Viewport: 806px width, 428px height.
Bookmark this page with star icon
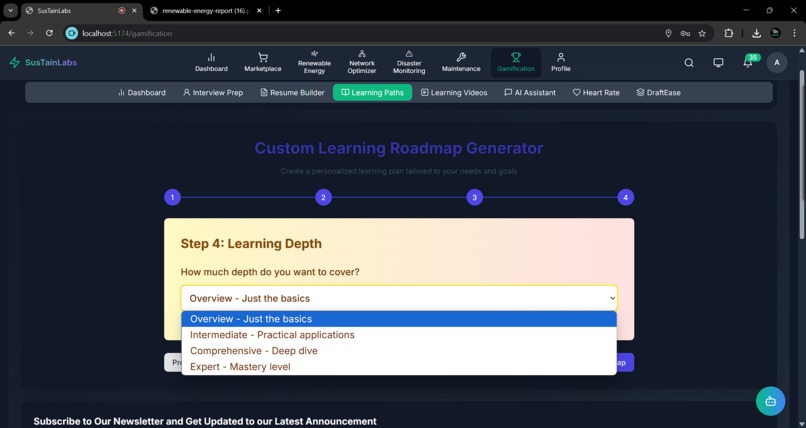(x=702, y=33)
